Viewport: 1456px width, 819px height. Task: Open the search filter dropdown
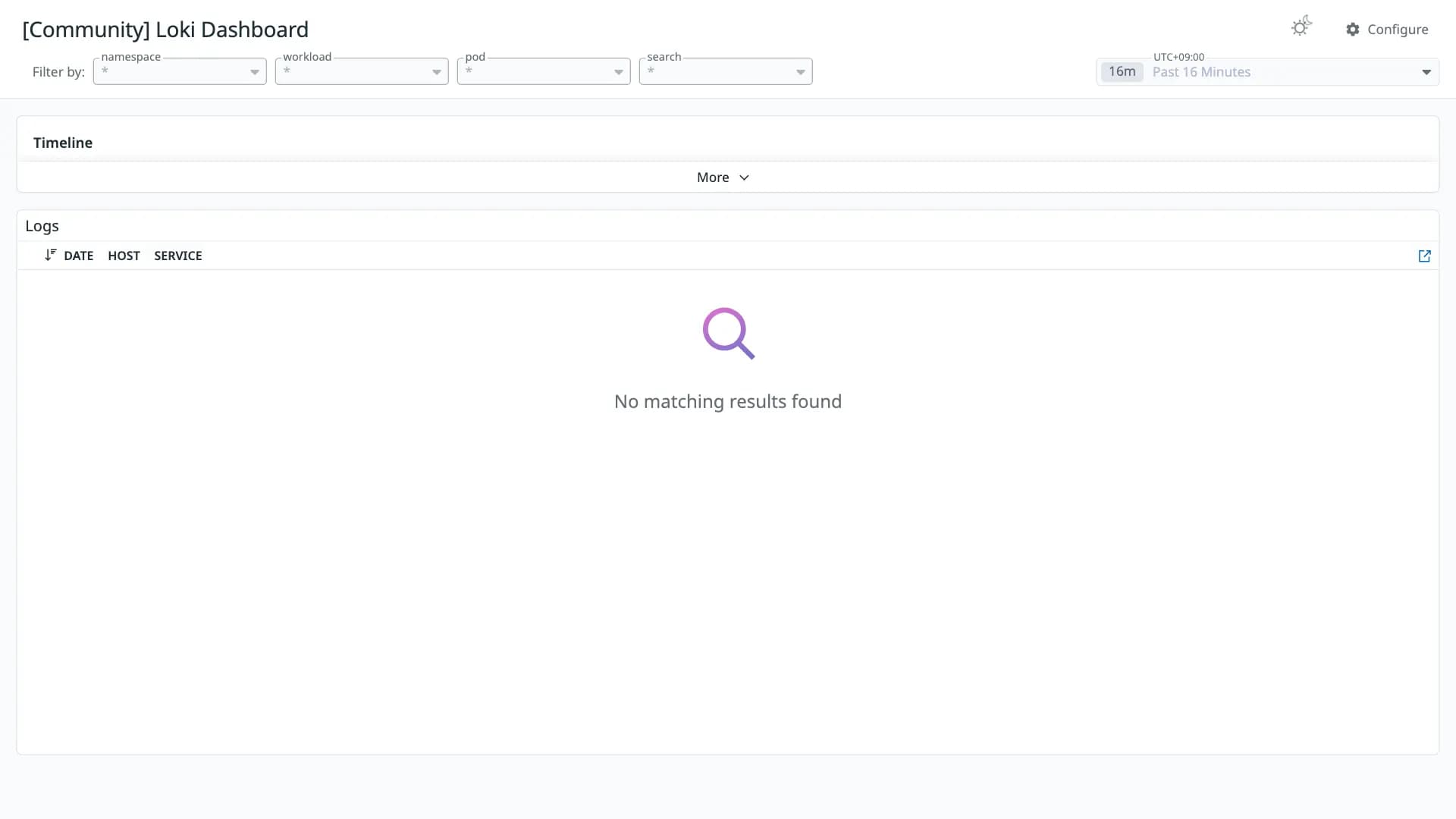(x=726, y=71)
